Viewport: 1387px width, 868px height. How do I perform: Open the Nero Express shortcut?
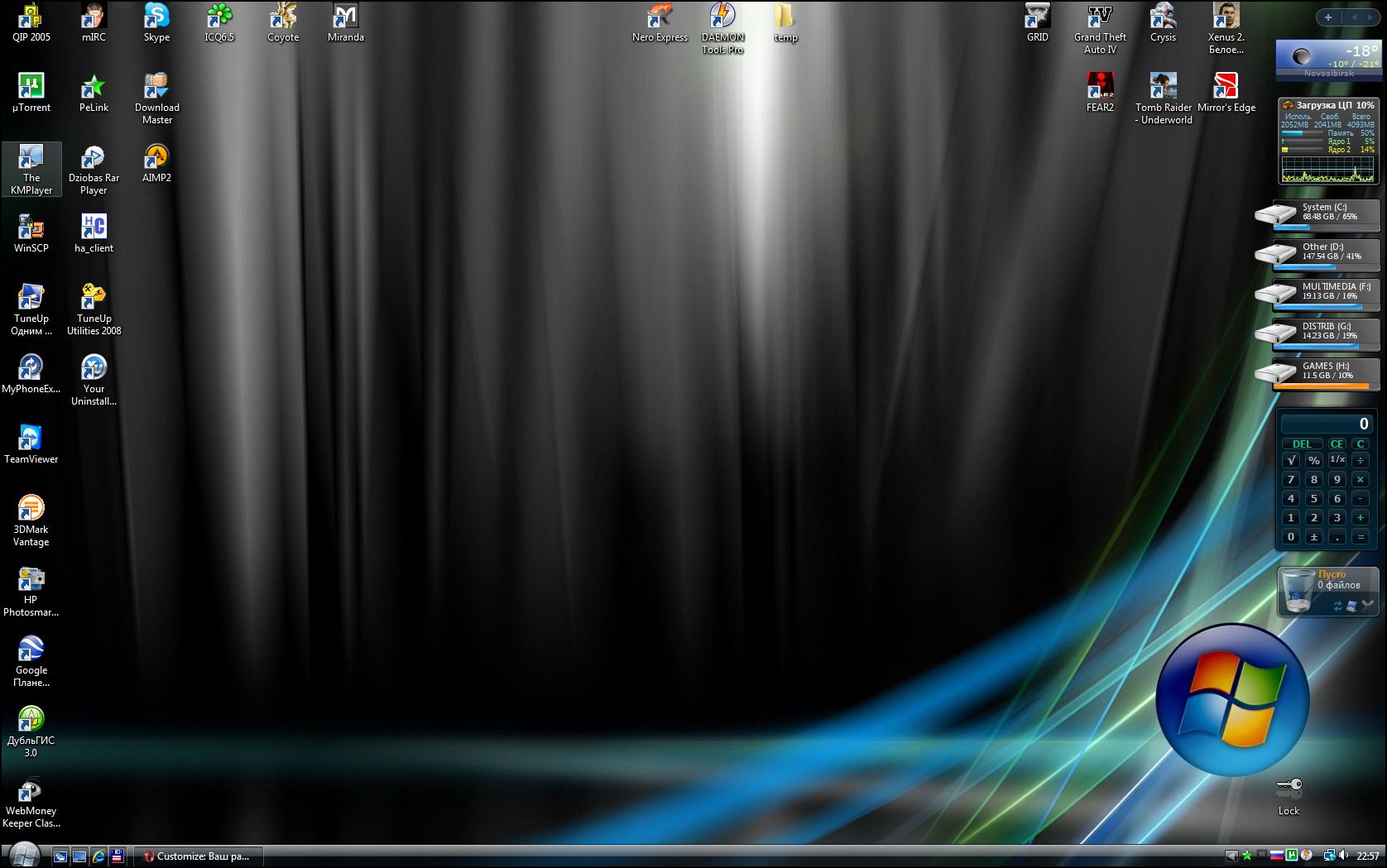660,17
